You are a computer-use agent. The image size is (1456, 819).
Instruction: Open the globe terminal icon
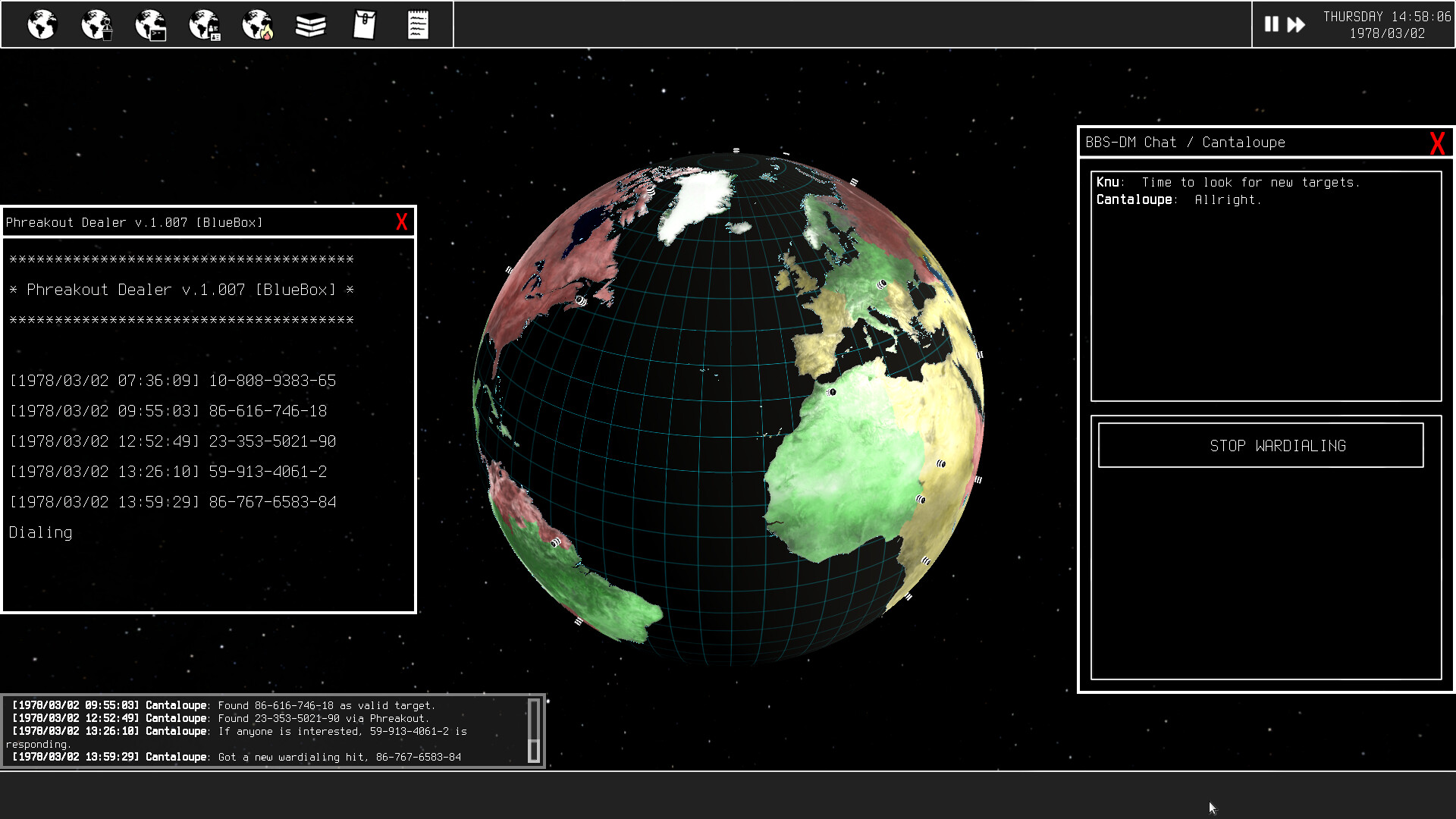pyautogui.click(x=150, y=24)
